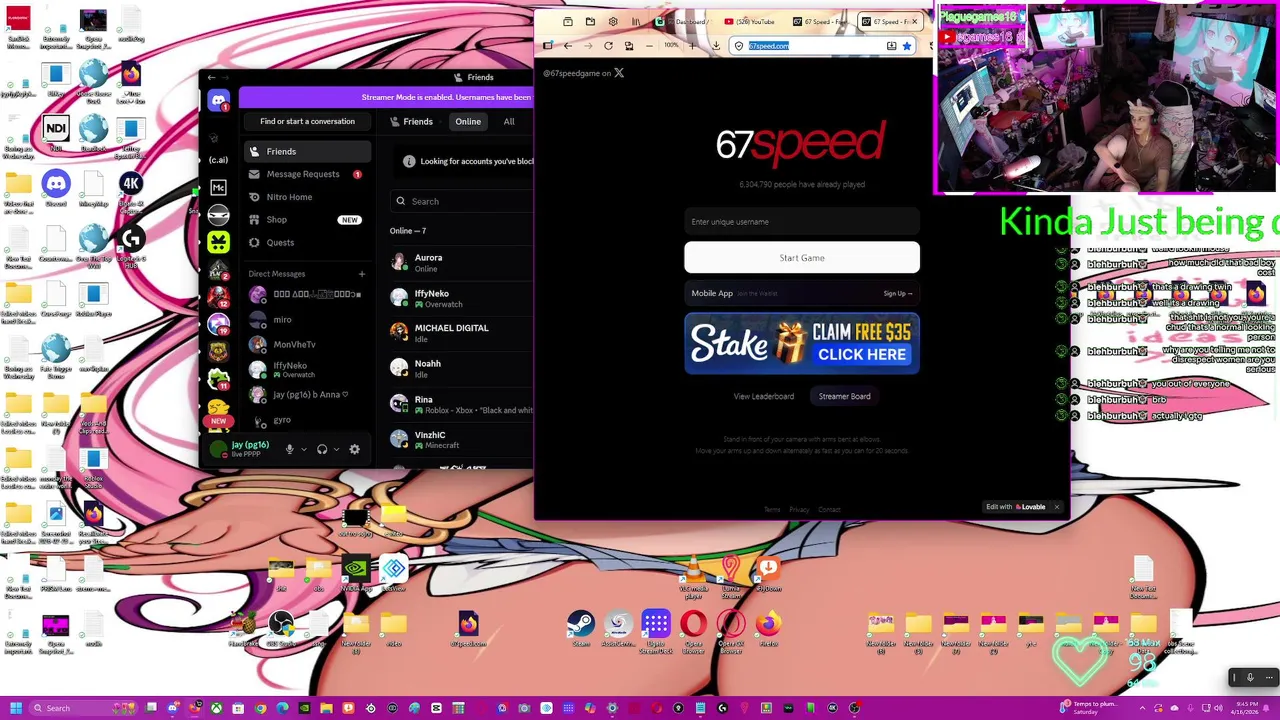Screen dimensions: 1280x720
Task: Open the Sign Up link for Mobile App
Action: (897, 294)
